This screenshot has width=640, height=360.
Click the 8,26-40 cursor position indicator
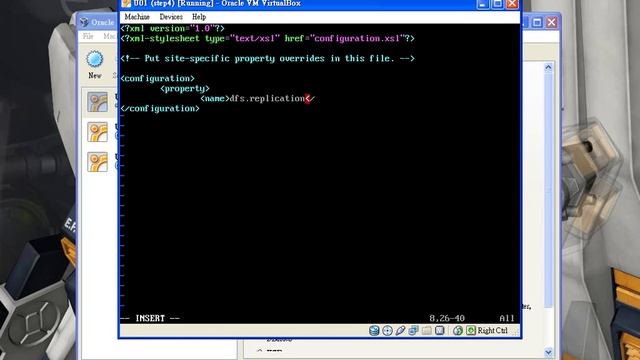click(x=447, y=318)
